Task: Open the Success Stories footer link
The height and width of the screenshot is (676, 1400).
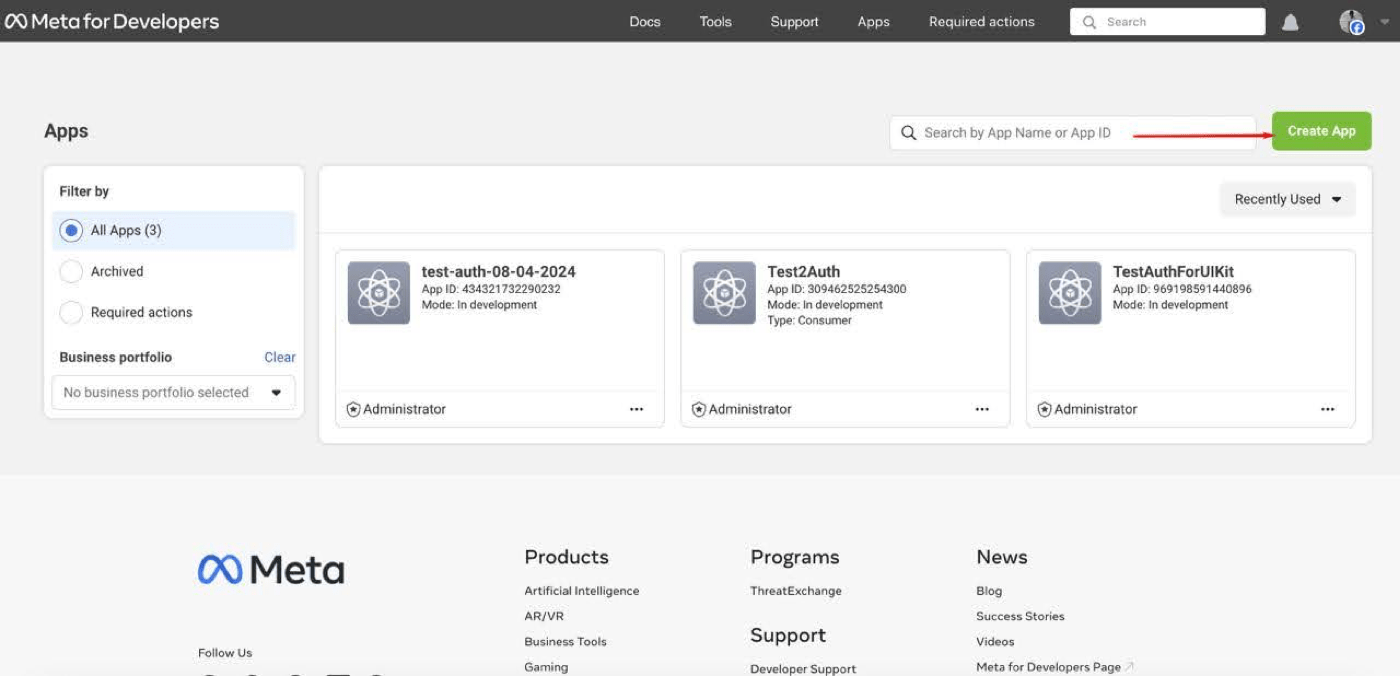Action: pos(1020,616)
